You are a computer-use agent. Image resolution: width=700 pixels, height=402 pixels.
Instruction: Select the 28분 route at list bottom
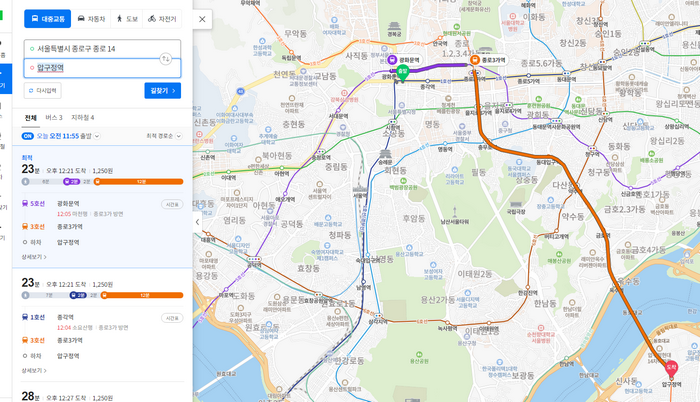click(x=102, y=393)
